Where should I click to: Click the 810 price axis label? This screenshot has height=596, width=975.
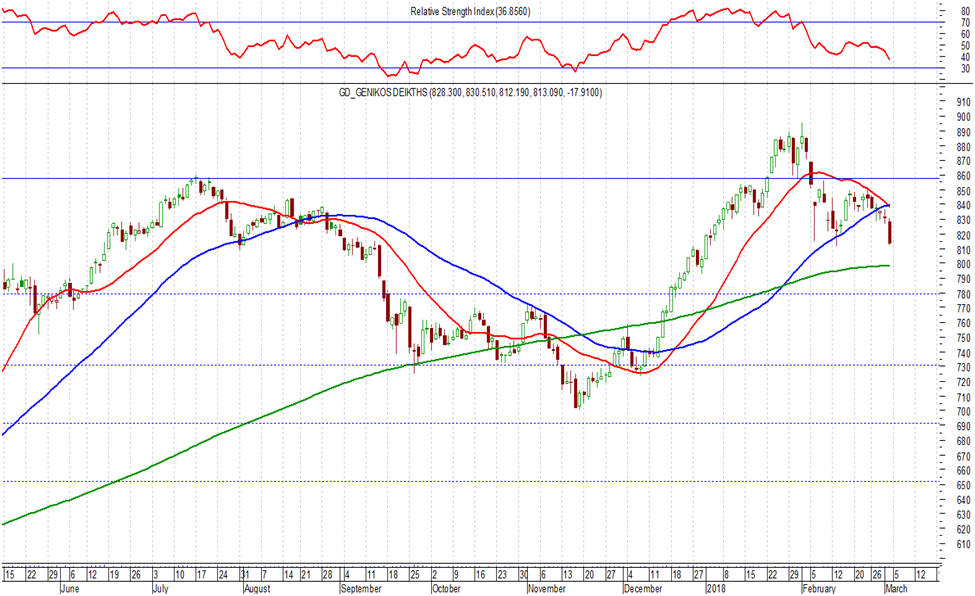click(x=963, y=249)
